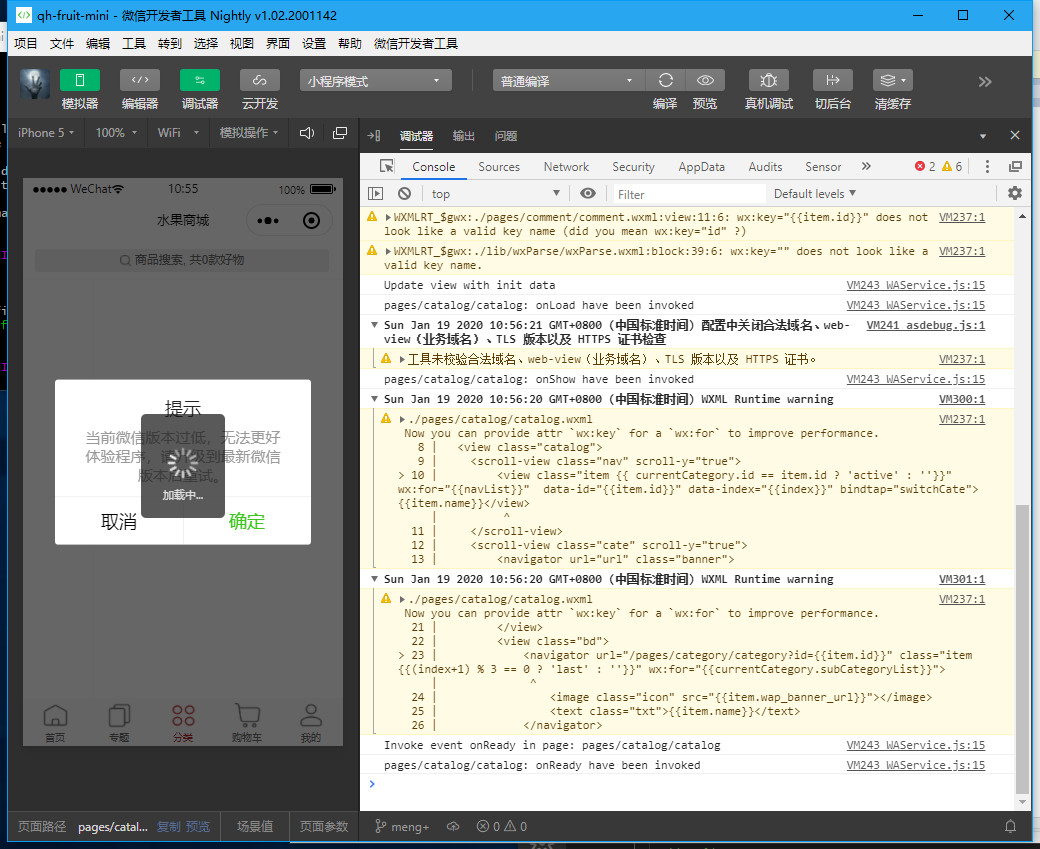Open the AppData devtools tab
This screenshot has height=849, width=1040.
pyautogui.click(x=701, y=167)
